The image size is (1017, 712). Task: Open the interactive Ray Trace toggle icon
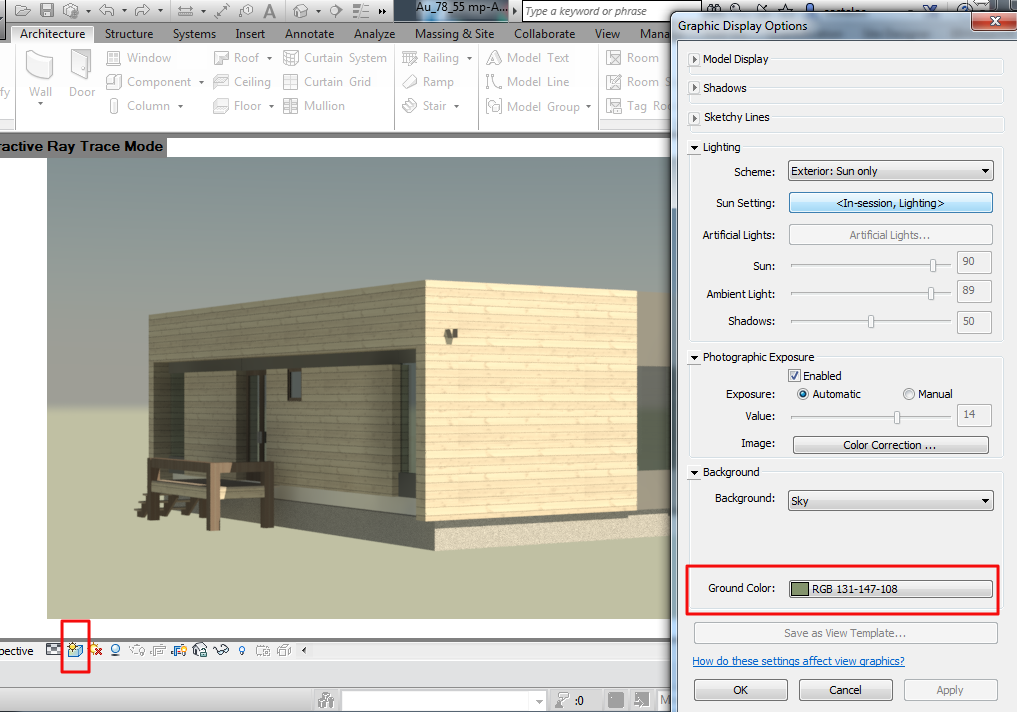coord(75,649)
